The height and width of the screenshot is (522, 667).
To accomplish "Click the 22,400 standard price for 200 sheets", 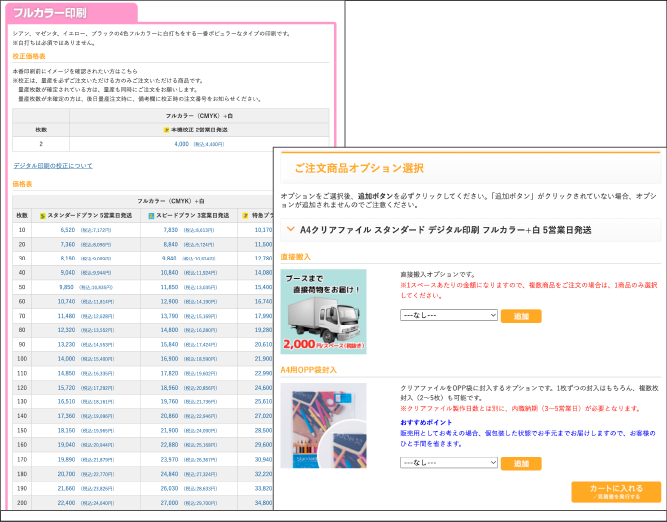I will [67, 502].
